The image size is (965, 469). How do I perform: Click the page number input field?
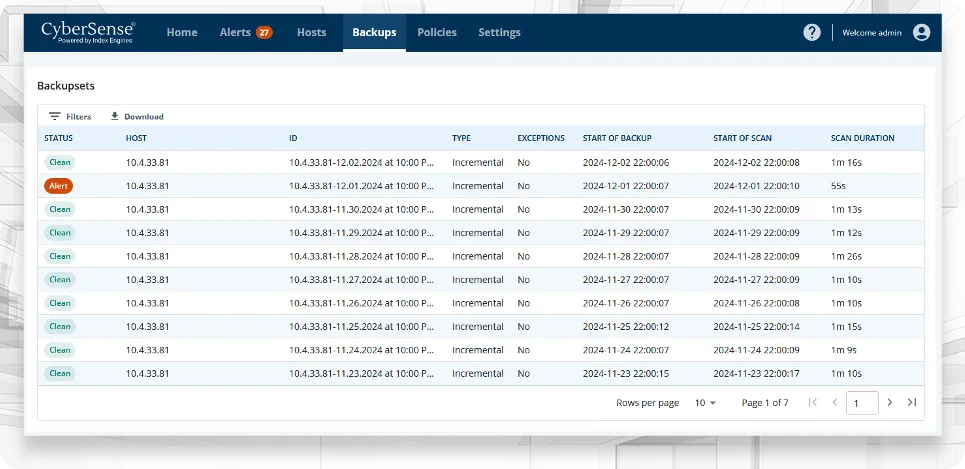[861, 402]
